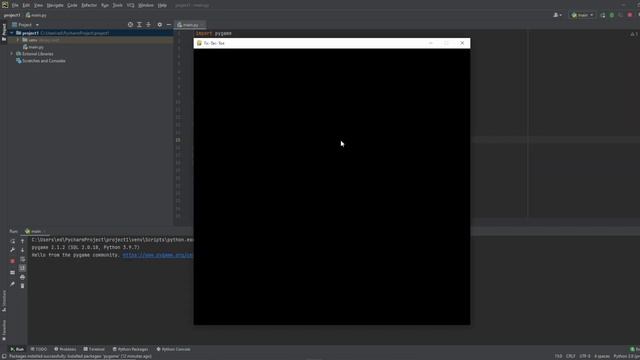640x360 pixels.
Task: Click Collapse All icon in Project panel
Action: (148, 25)
